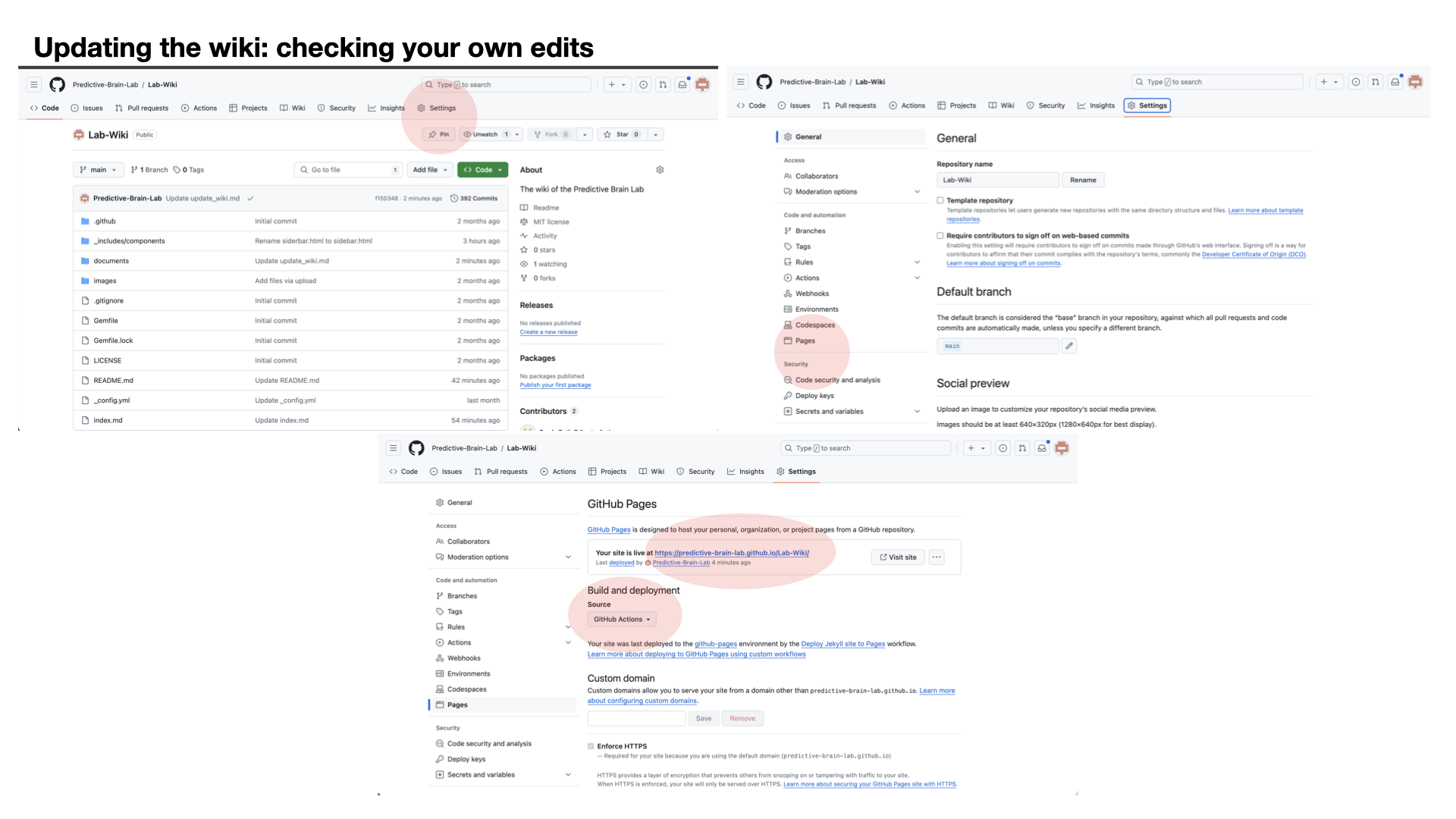1456x819 pixels.
Task: Click the search box in the GitHub Pages screenshot
Action: [865, 448]
